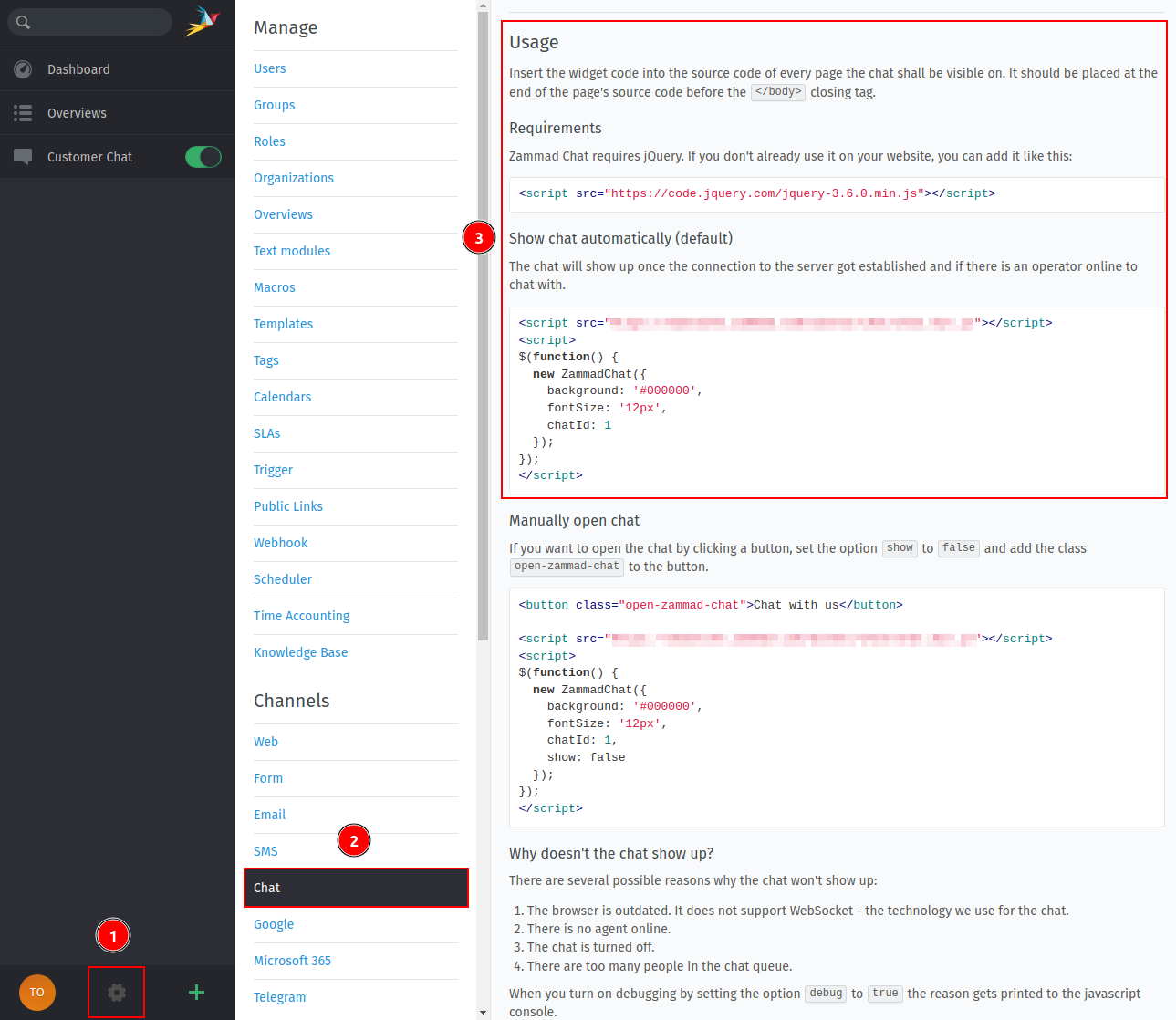The width and height of the screenshot is (1176, 1020).
Task: Click 'show: false' line in code
Action: click(586, 757)
